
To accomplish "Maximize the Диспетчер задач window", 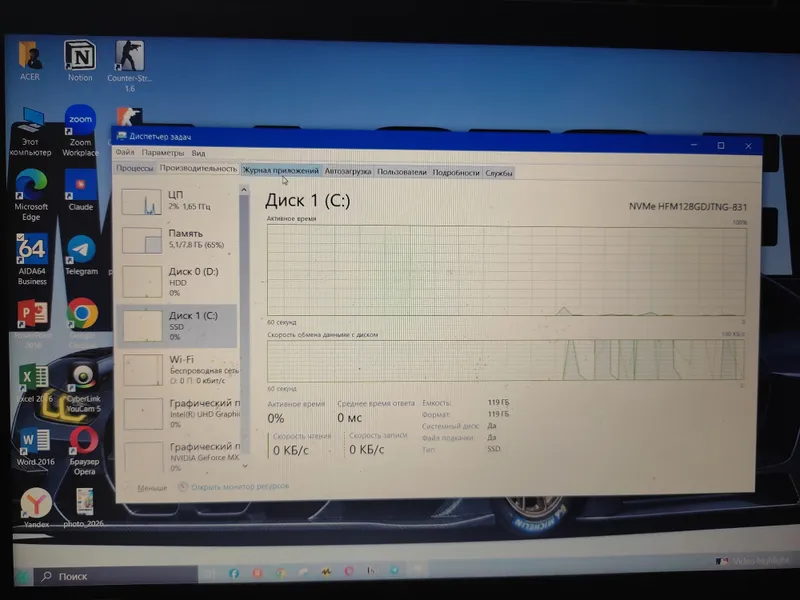I will 721,145.
